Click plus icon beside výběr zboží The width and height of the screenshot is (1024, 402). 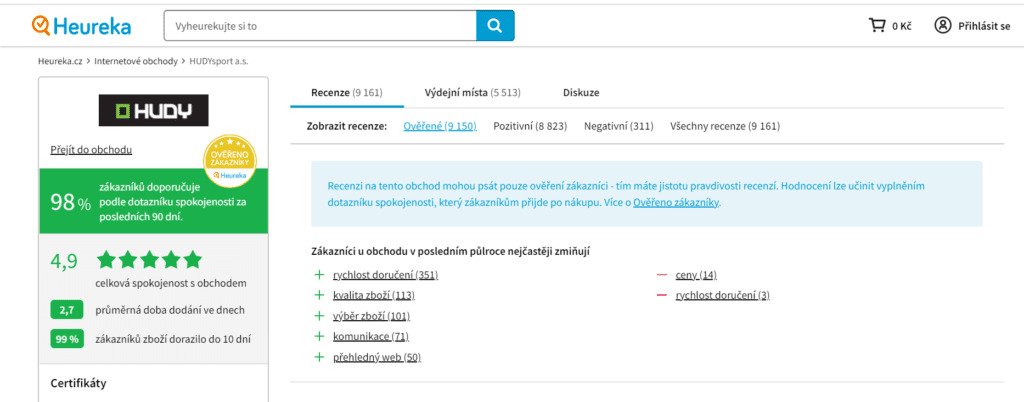pos(319,316)
